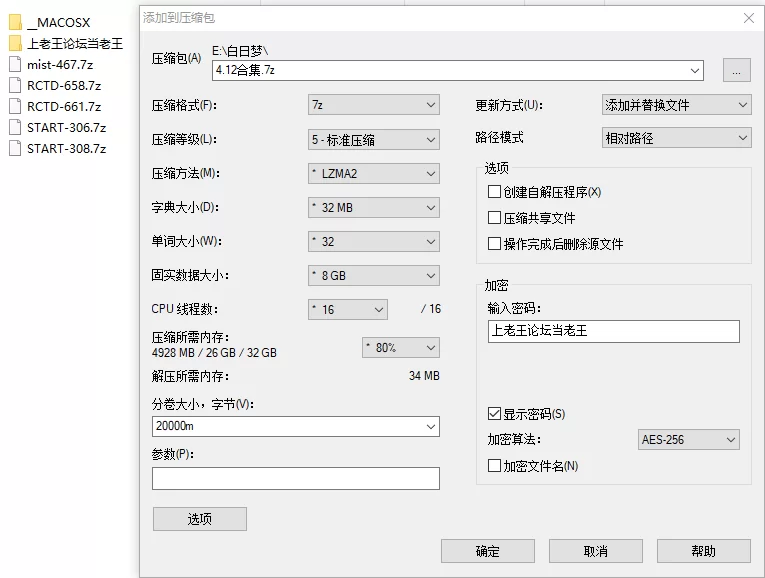Close the 添加到压缩包 dialog

click(748, 18)
